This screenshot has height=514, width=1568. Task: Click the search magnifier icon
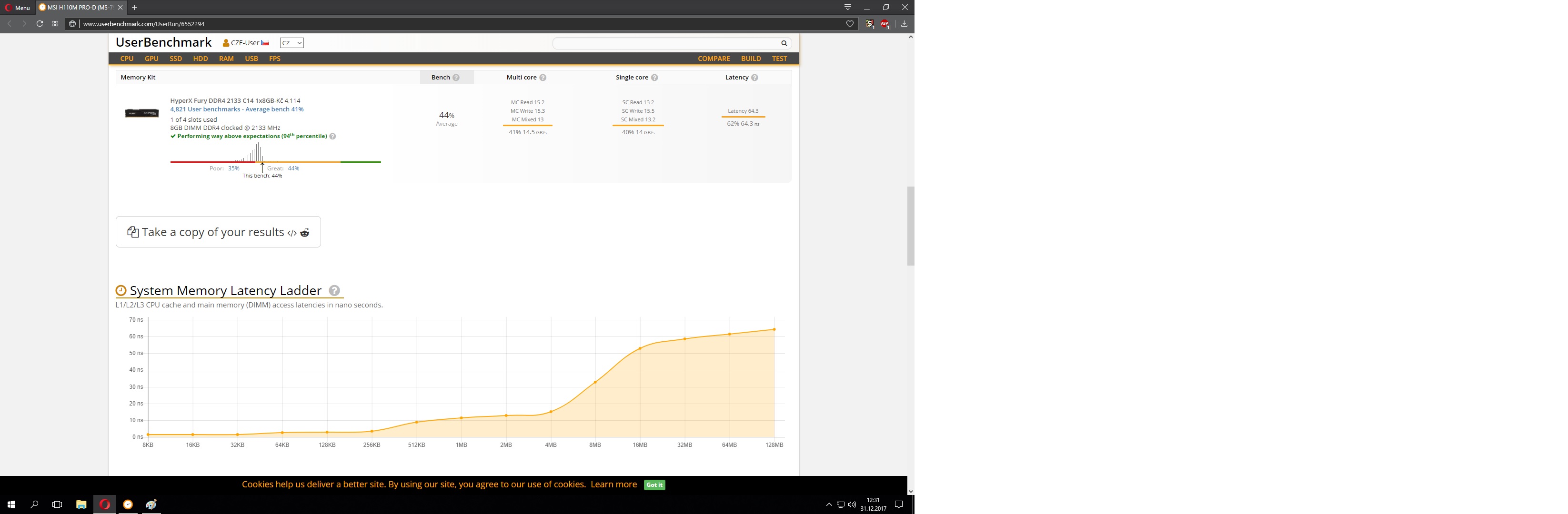click(x=784, y=43)
